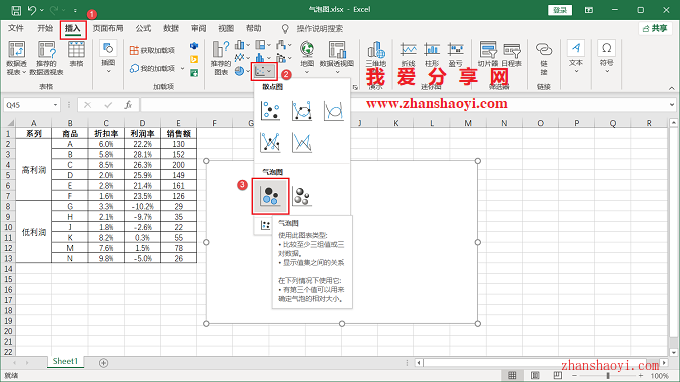Open the Maps dropdown
Screen dimensions: 680x382
pos(307,58)
